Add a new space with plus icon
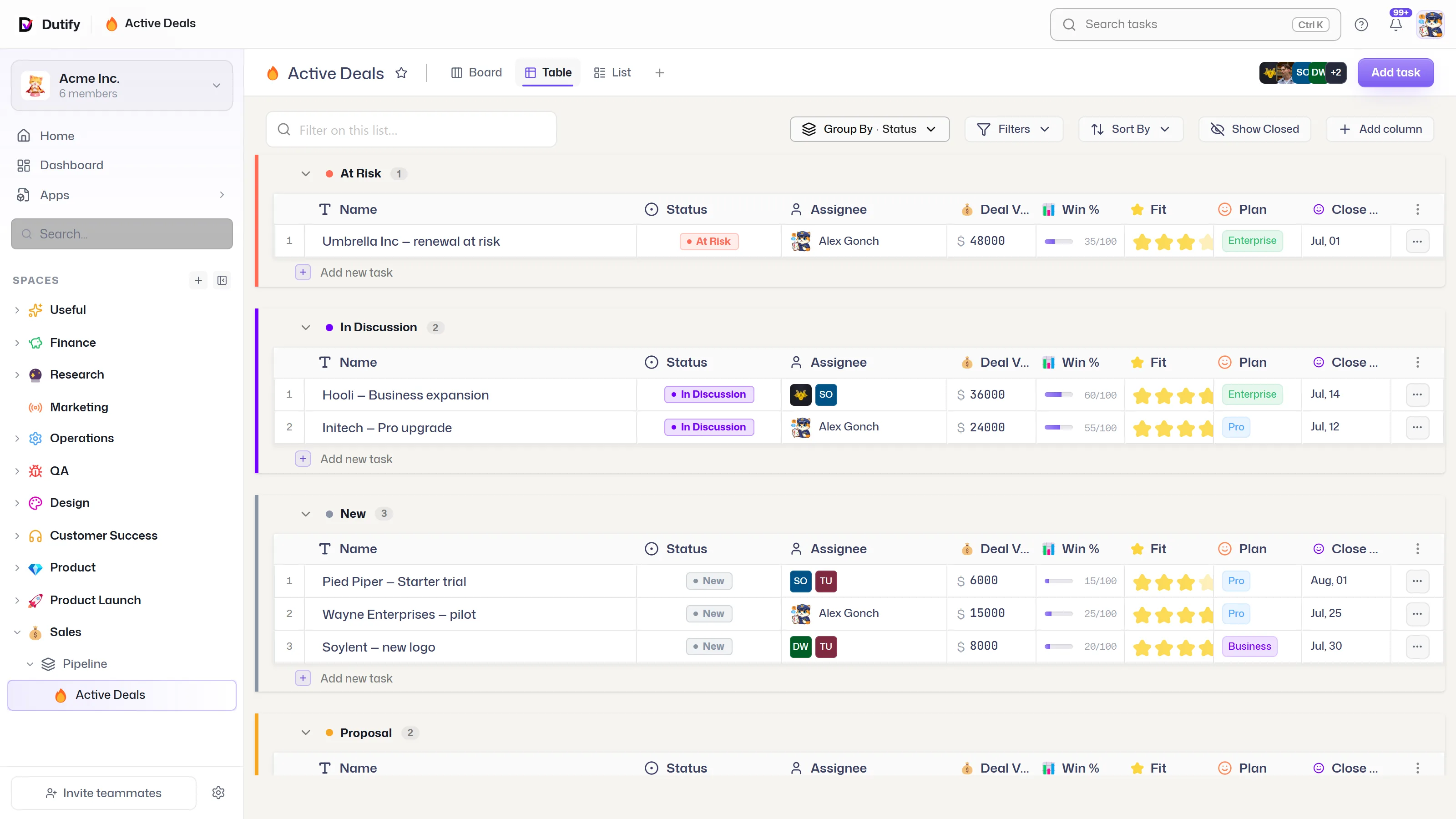The height and width of the screenshot is (819, 1456). pyautogui.click(x=198, y=280)
